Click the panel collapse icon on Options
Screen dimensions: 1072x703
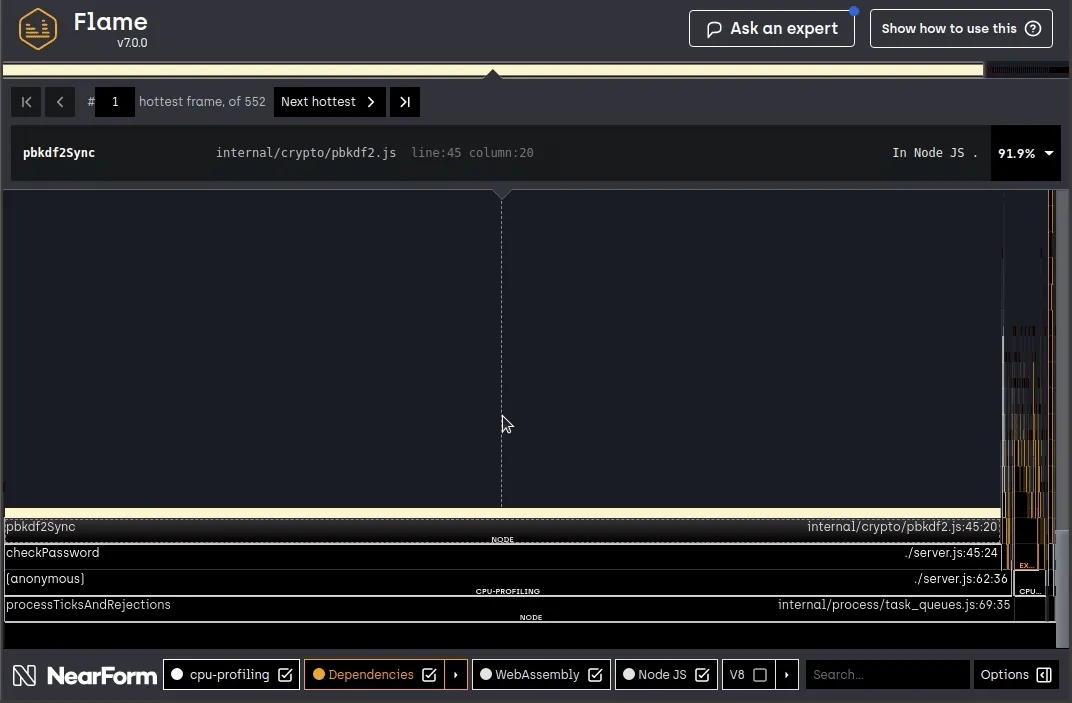(x=1043, y=674)
